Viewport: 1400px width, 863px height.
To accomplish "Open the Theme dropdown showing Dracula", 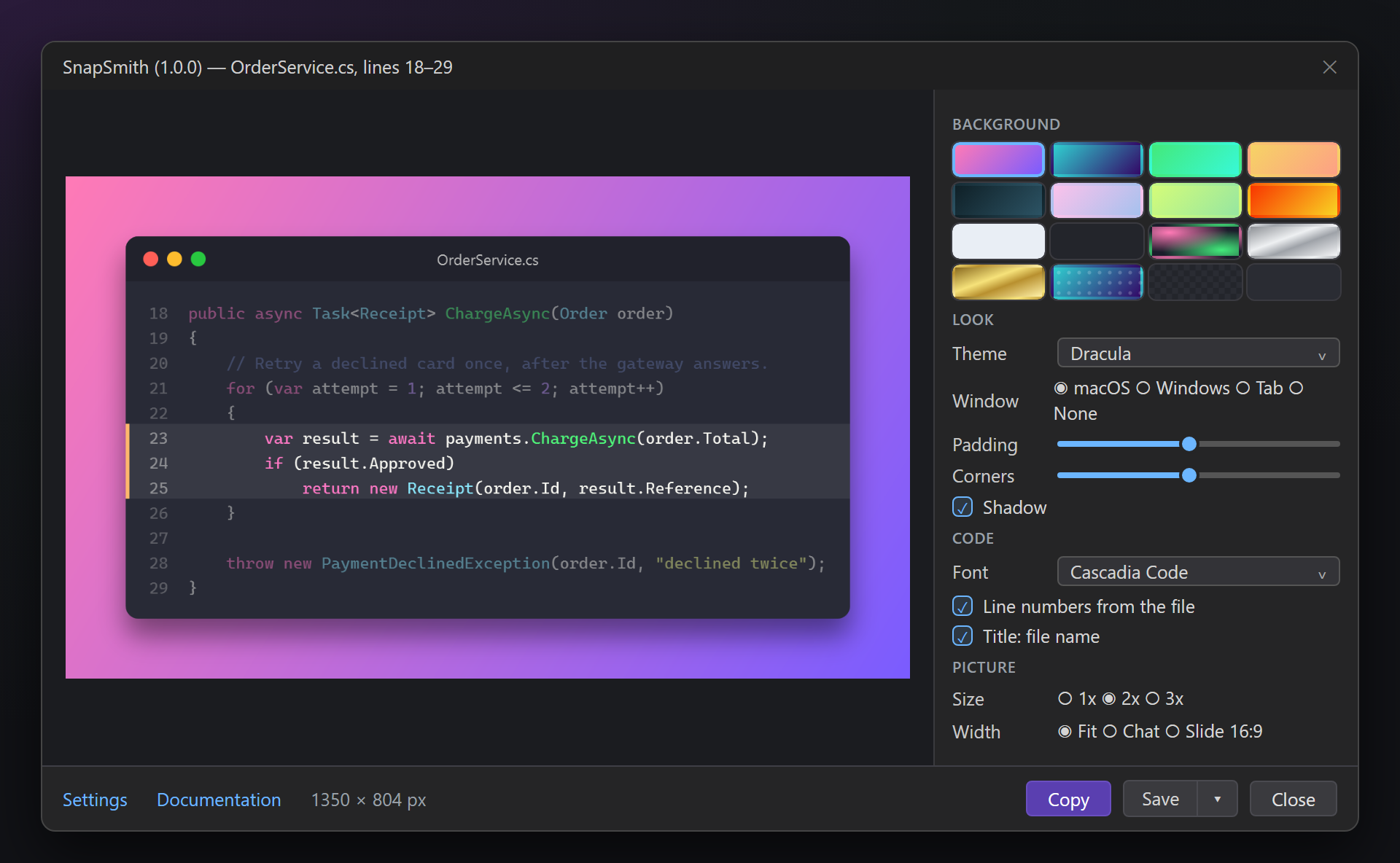I will point(1198,354).
